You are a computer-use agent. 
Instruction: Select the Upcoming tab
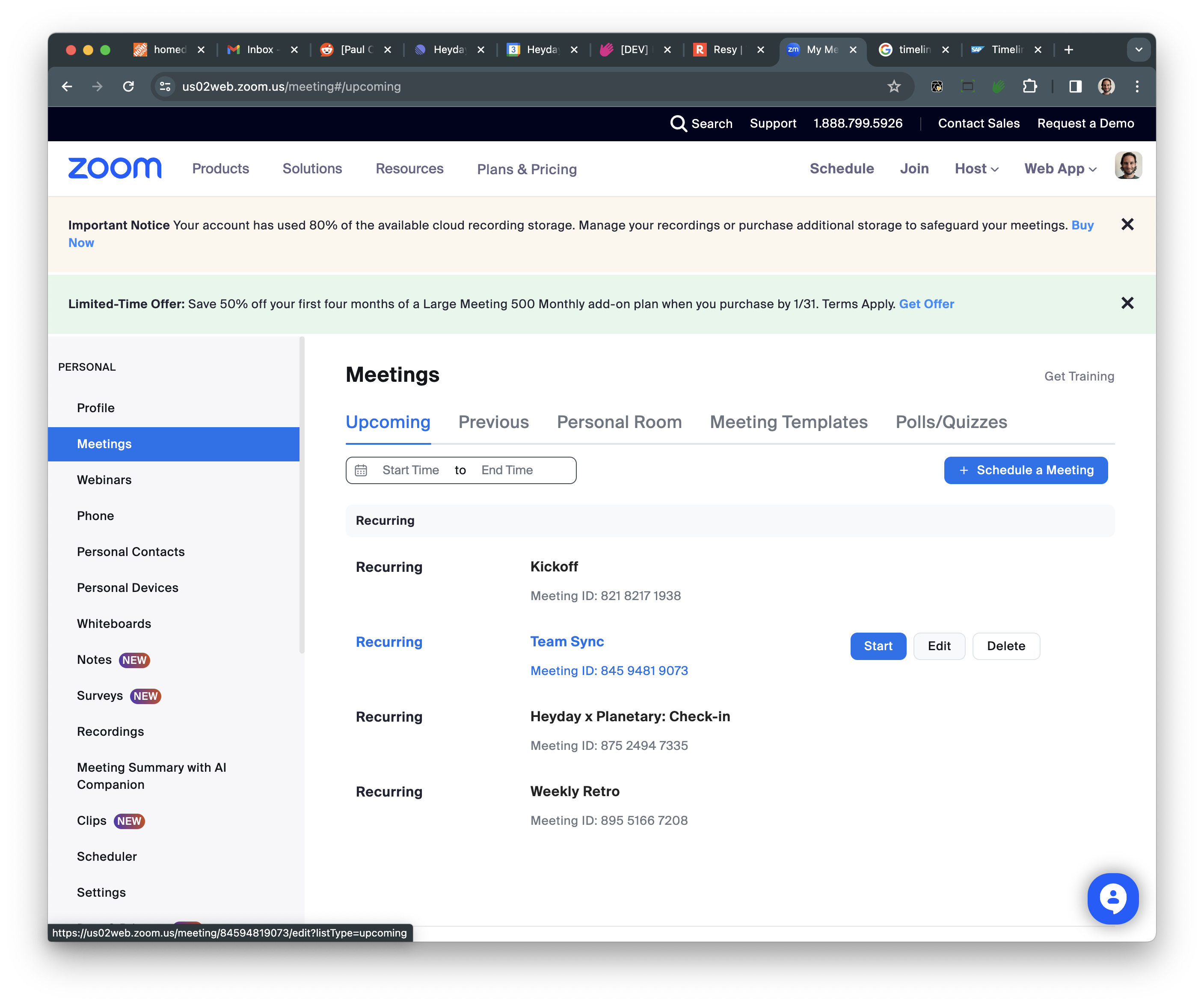(388, 422)
